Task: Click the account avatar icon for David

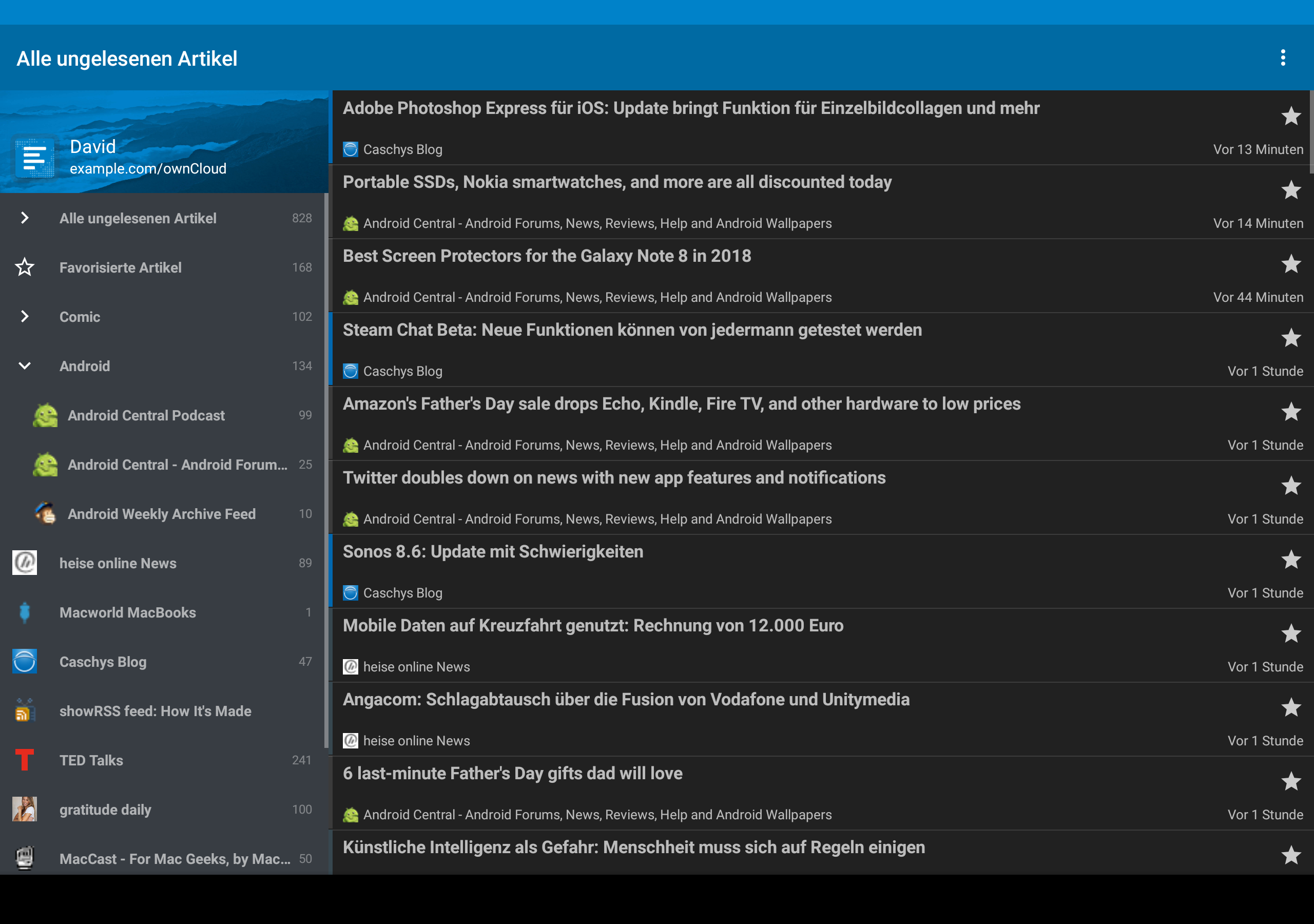Action: (x=34, y=158)
